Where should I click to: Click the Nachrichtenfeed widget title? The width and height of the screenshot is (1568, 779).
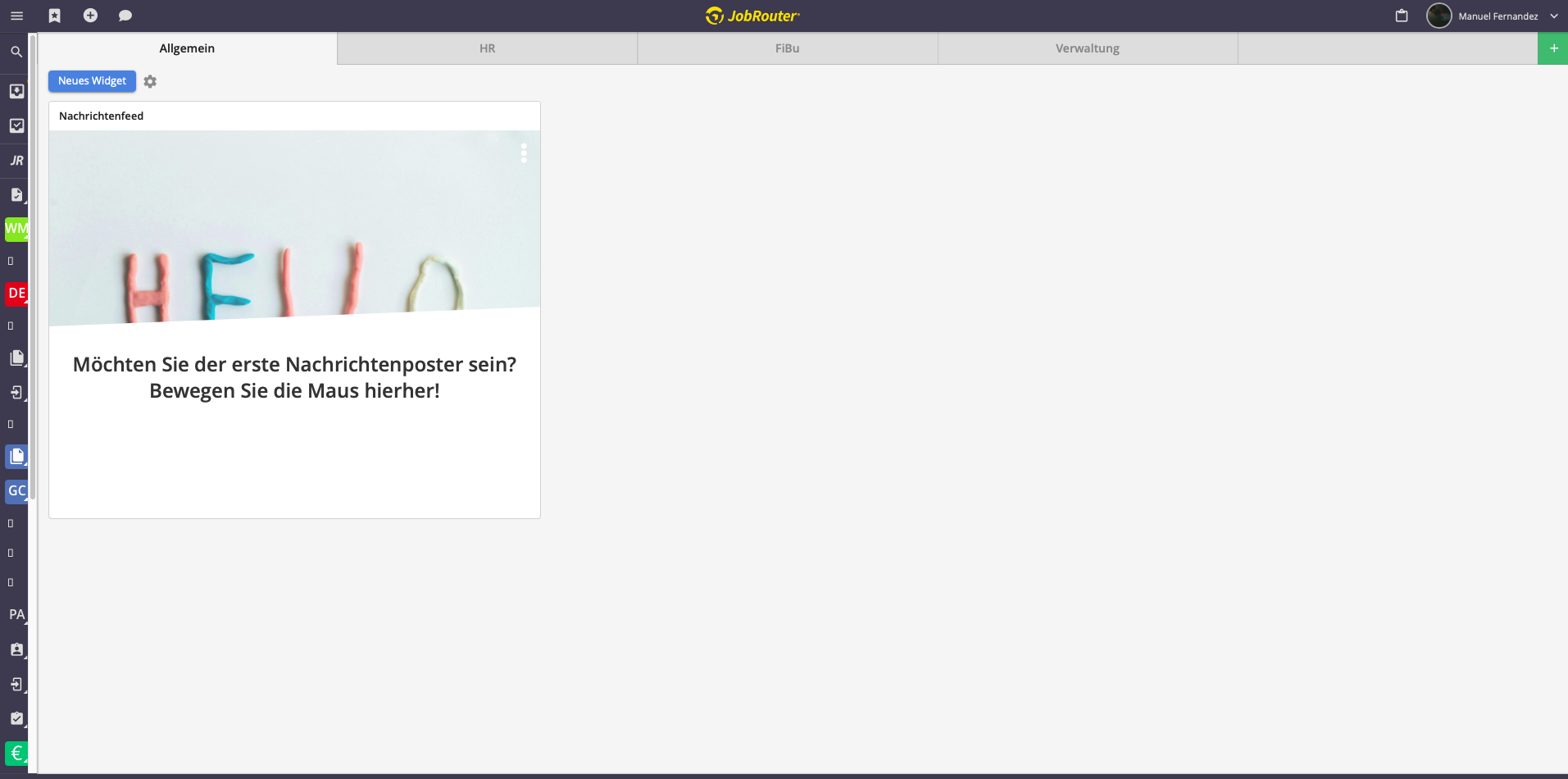(101, 116)
